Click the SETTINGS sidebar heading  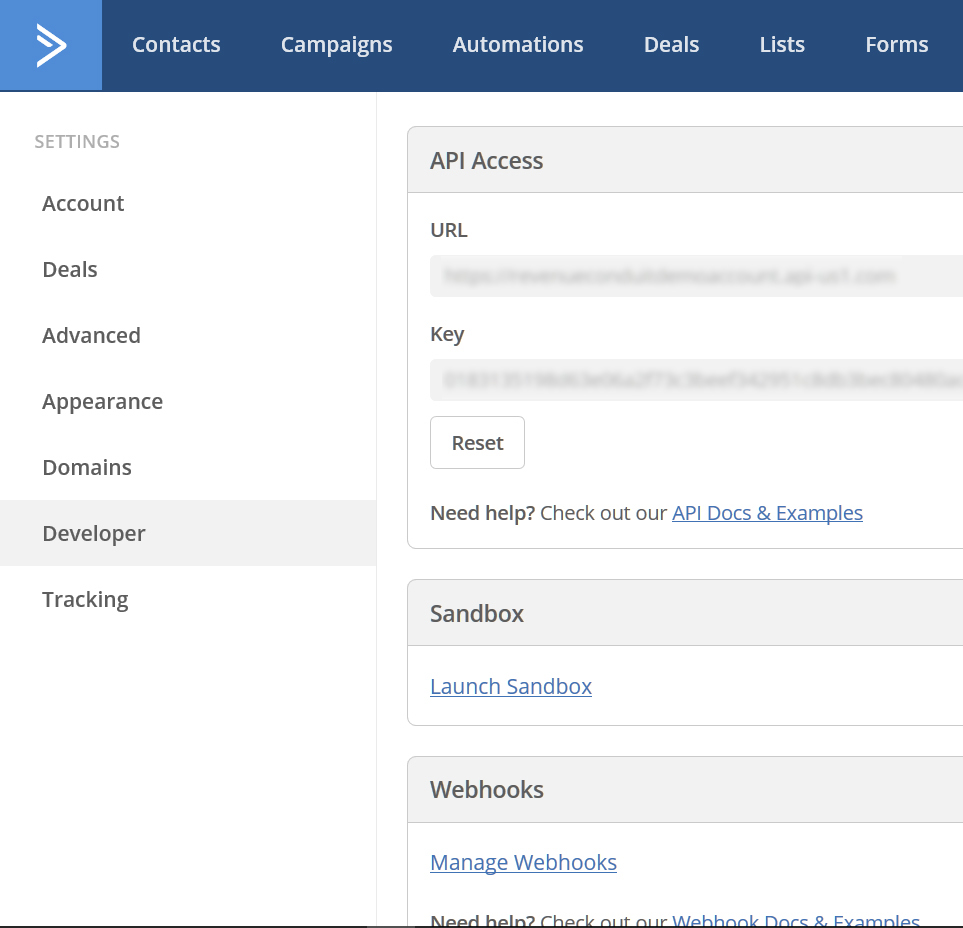[x=77, y=142]
